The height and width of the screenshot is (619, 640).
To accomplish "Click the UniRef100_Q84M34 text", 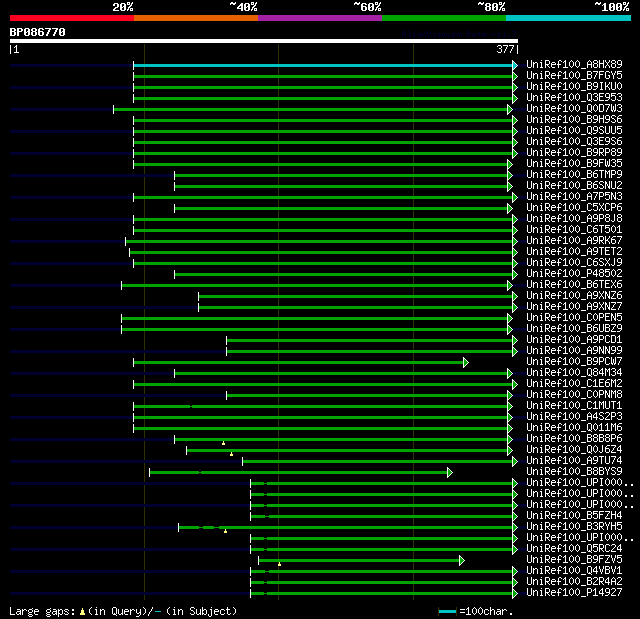I will [574, 373].
